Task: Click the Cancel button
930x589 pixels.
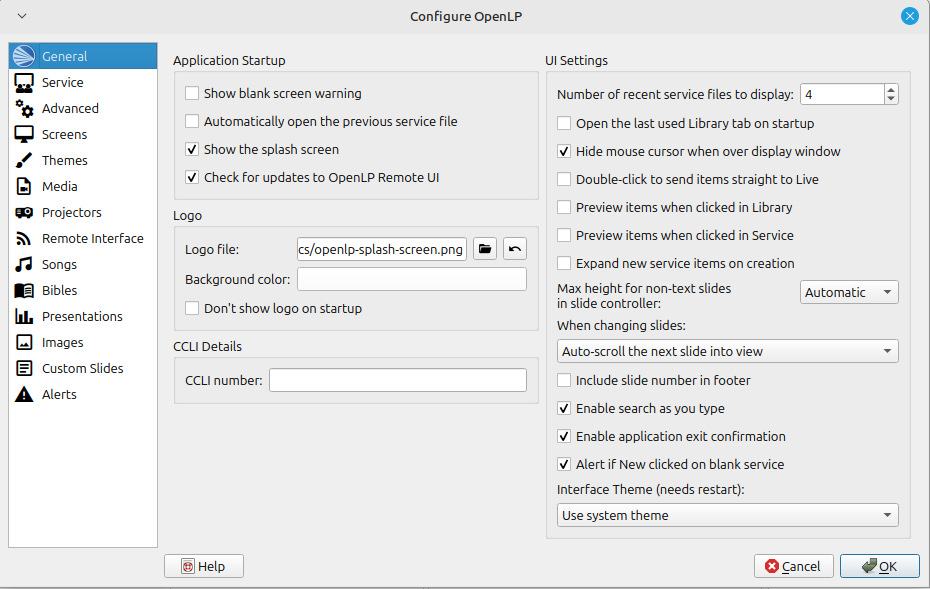Action: click(794, 567)
